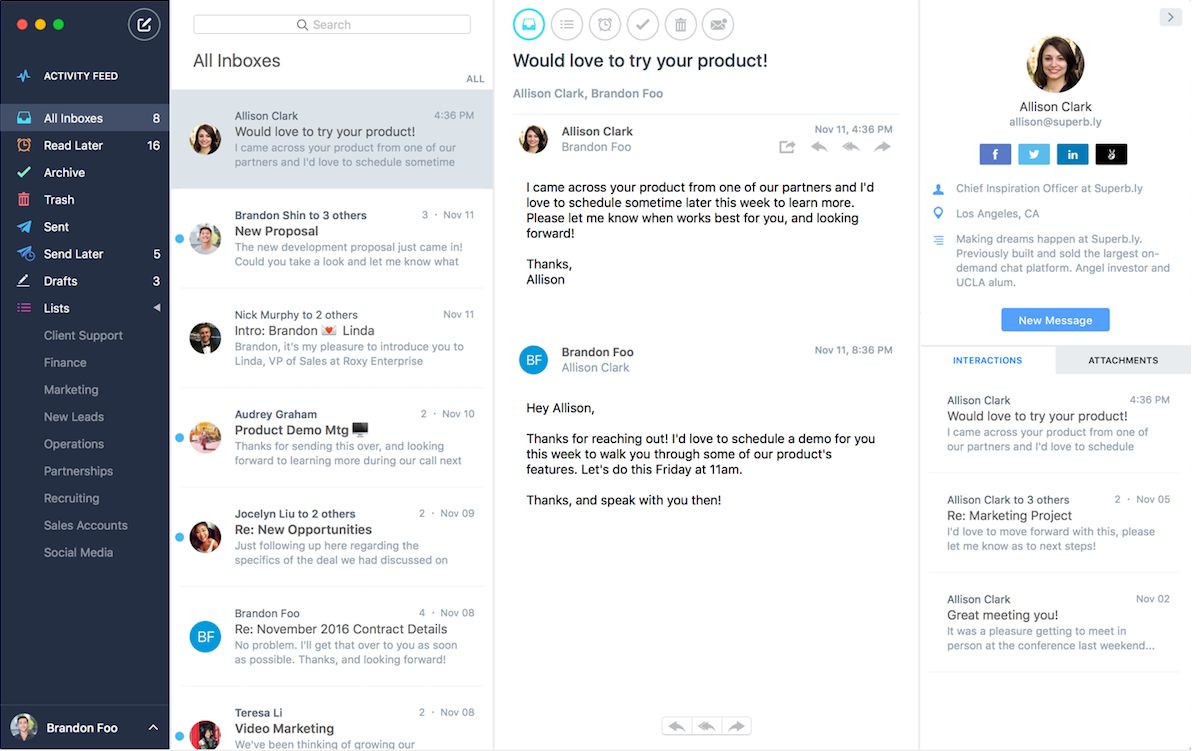Expand the Brandon Foo account menu

(x=153, y=728)
